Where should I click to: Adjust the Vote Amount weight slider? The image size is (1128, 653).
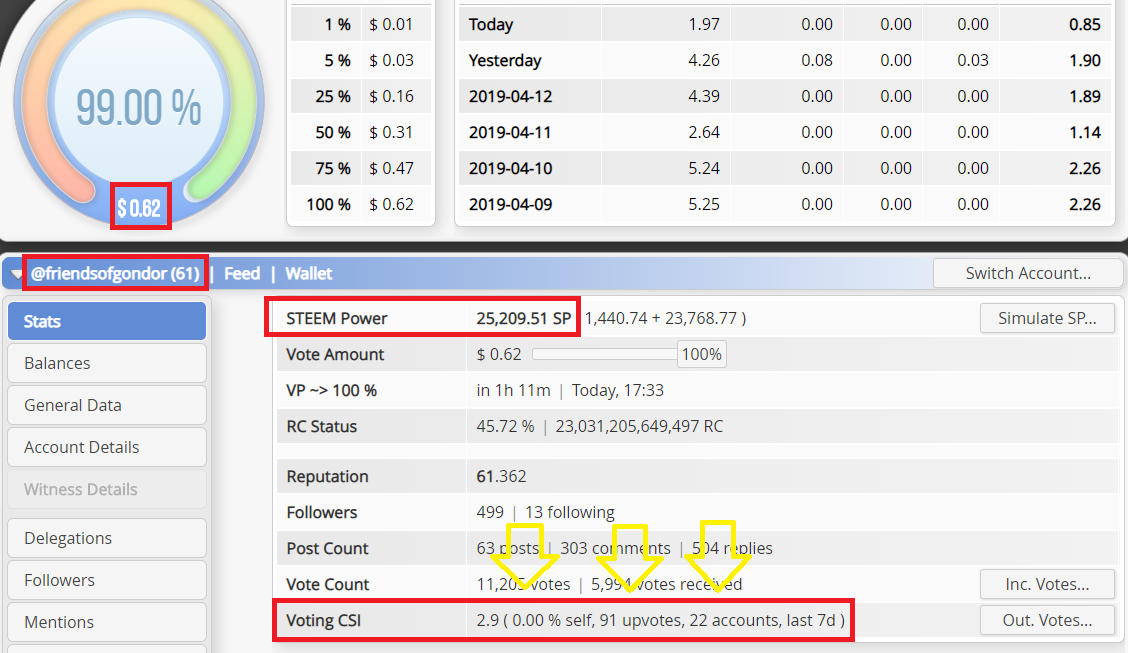click(x=604, y=355)
